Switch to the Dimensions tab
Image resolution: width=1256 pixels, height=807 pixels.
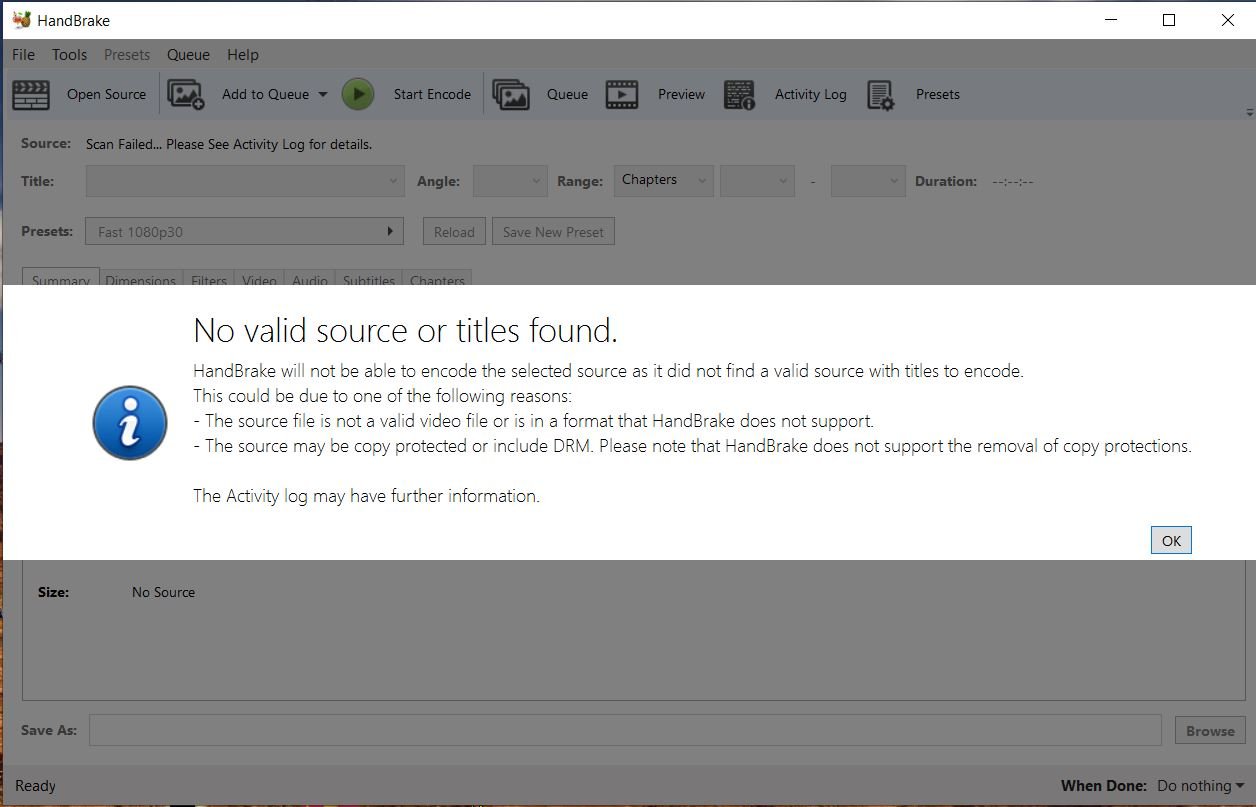tap(141, 278)
